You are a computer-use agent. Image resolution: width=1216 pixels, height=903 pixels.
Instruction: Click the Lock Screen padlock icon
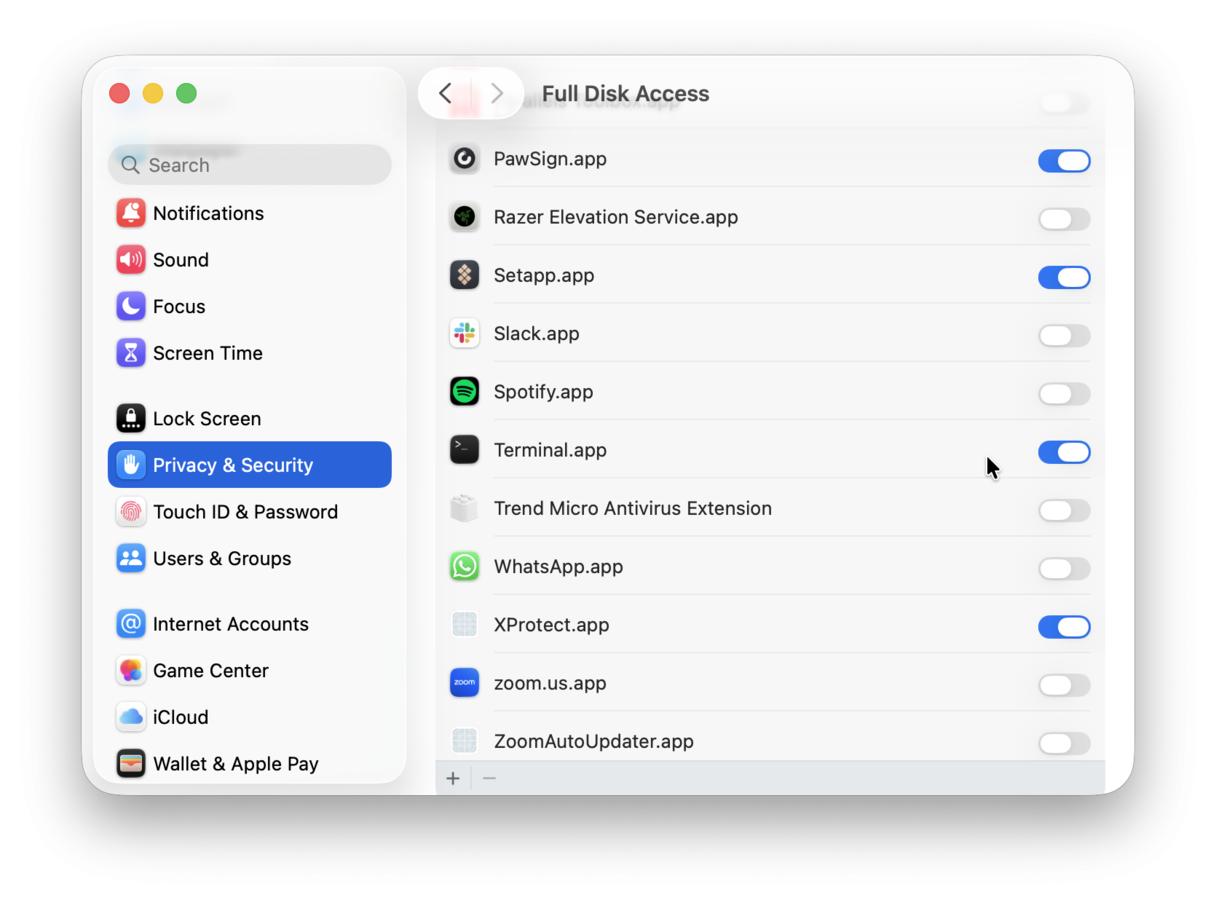(130, 418)
